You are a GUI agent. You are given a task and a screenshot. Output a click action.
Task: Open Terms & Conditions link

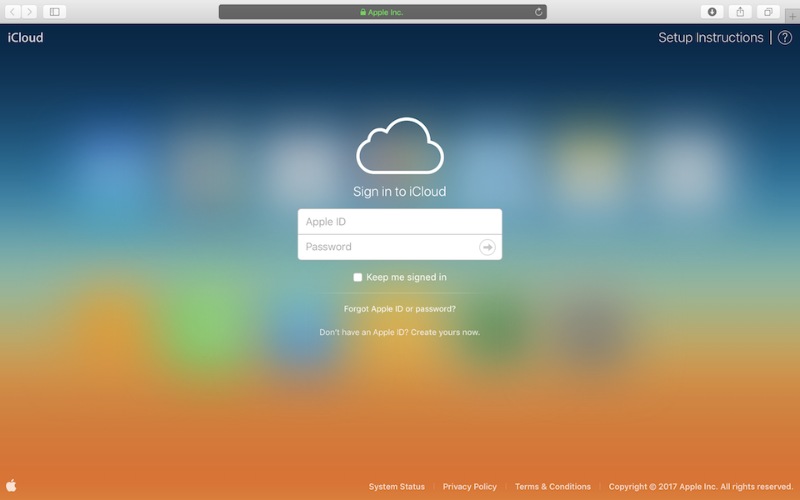tap(553, 486)
